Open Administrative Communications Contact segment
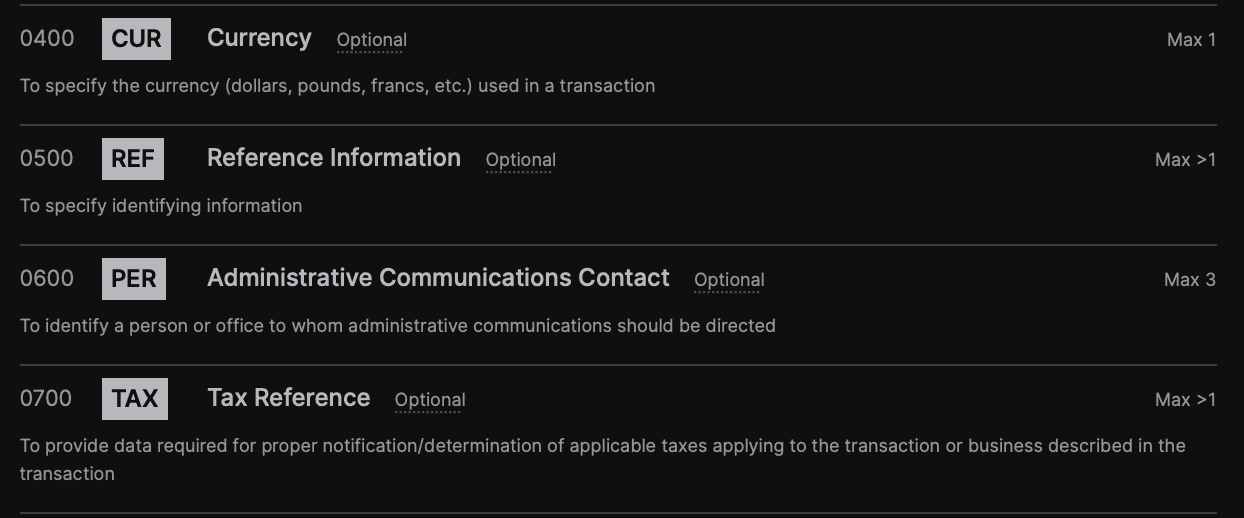 (x=438, y=278)
